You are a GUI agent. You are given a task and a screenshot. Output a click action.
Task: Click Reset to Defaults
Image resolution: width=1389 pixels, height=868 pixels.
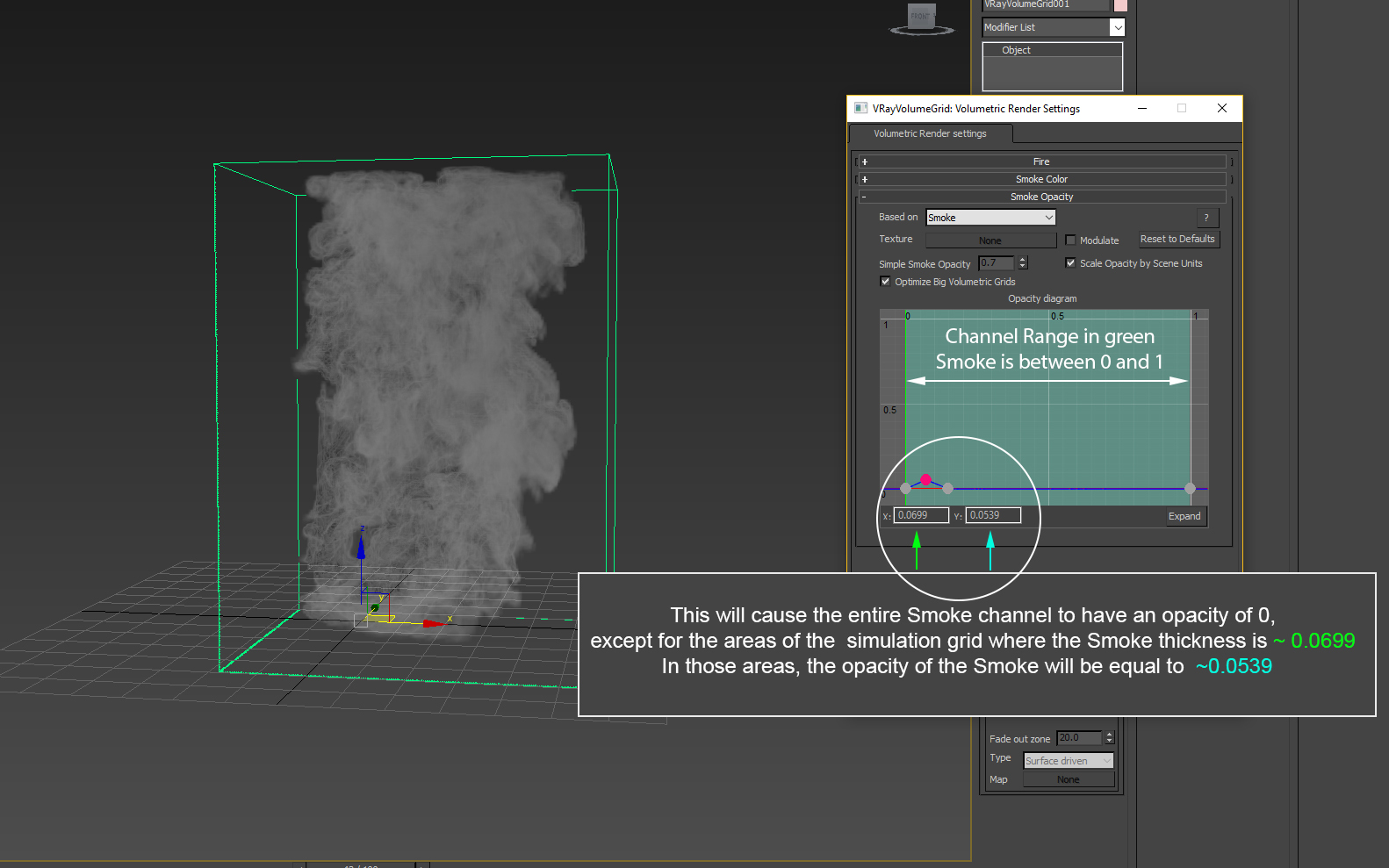1177,239
